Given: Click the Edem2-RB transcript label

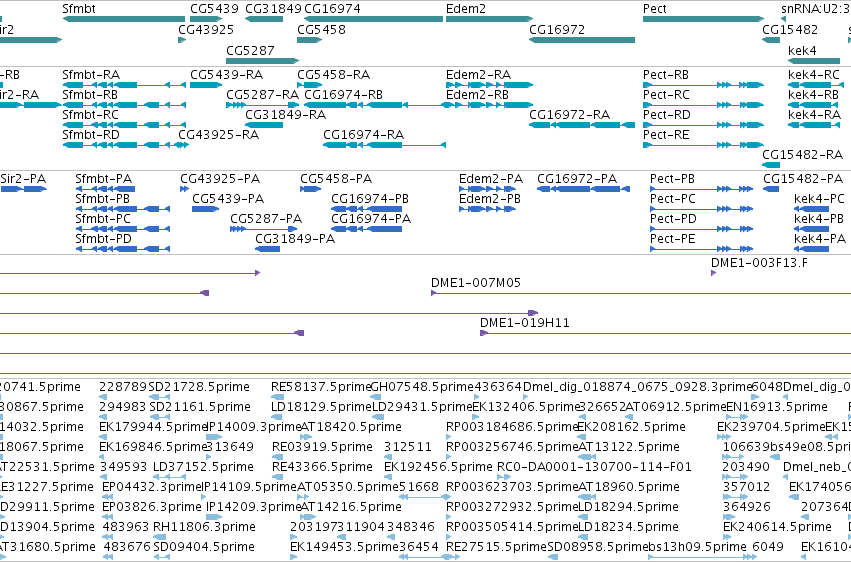Looking at the screenshot, I should pos(478,94).
